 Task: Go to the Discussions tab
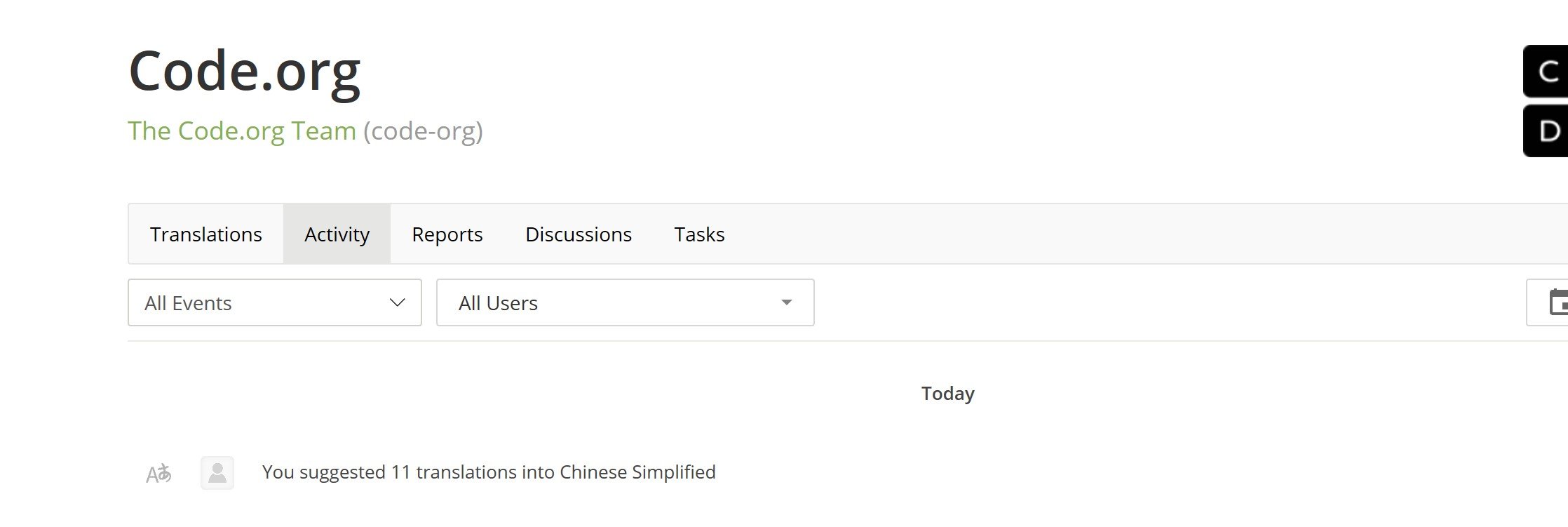[578, 234]
